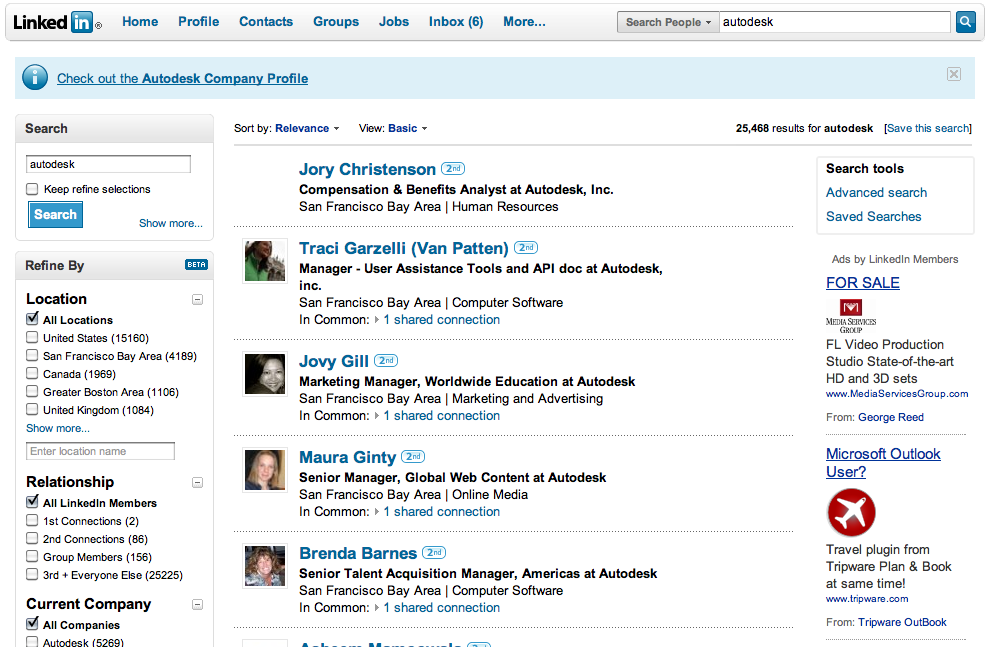Click the red airplane Tripware ad icon
This screenshot has width=985, height=647.
pyautogui.click(x=851, y=513)
